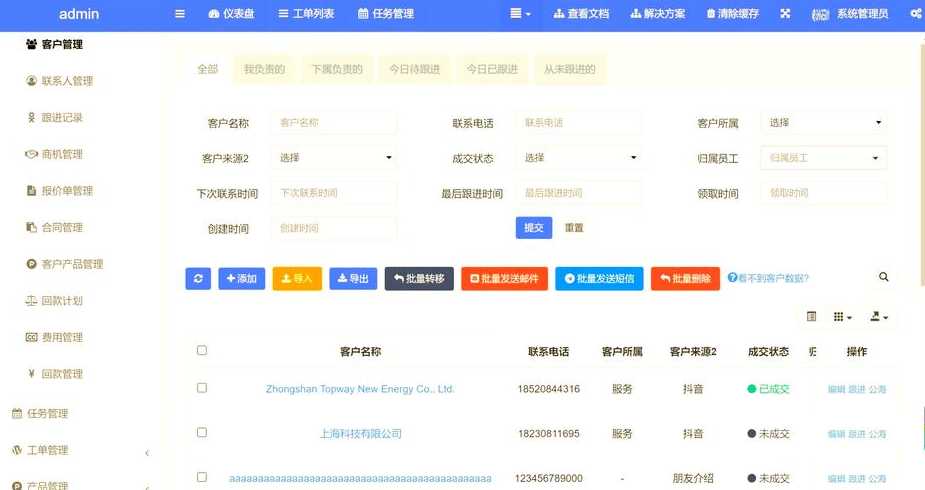925x490 pixels.
Task: Open 任务管理 in the sidebar
Action: tap(40, 413)
